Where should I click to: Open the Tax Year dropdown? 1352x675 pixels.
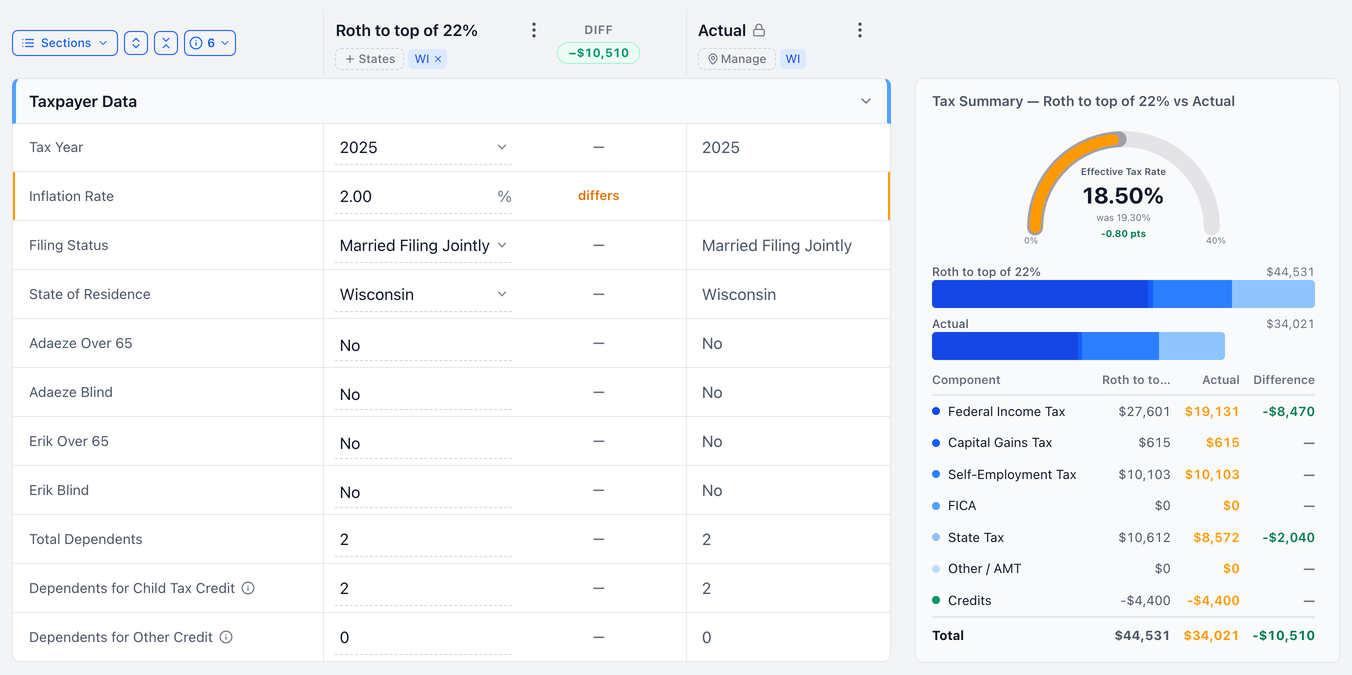[423, 148]
